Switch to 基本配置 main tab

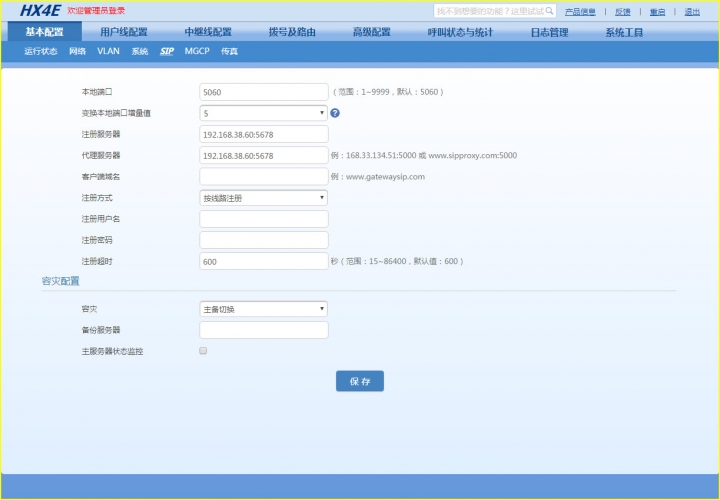pos(45,32)
